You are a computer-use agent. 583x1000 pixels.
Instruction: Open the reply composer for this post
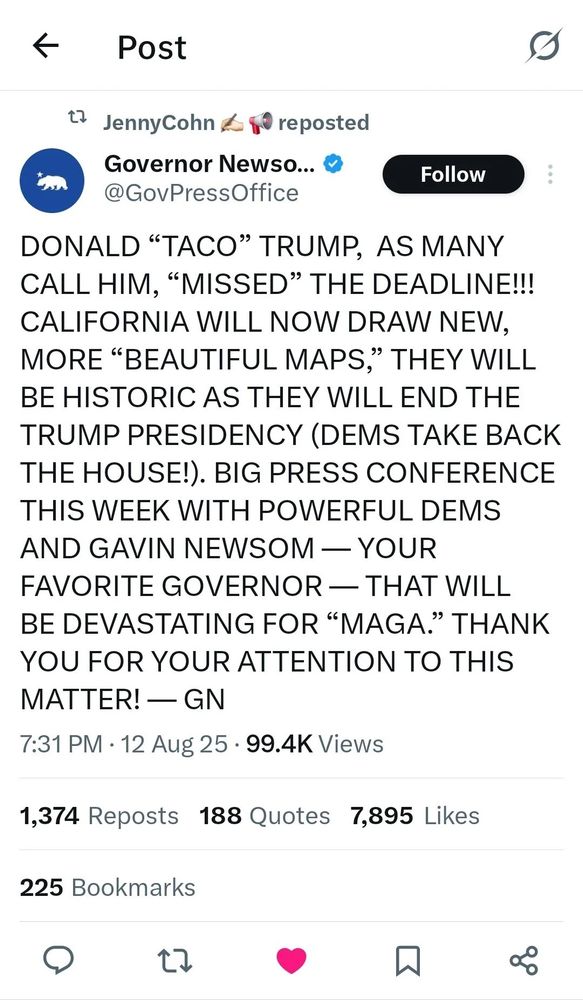[59, 960]
